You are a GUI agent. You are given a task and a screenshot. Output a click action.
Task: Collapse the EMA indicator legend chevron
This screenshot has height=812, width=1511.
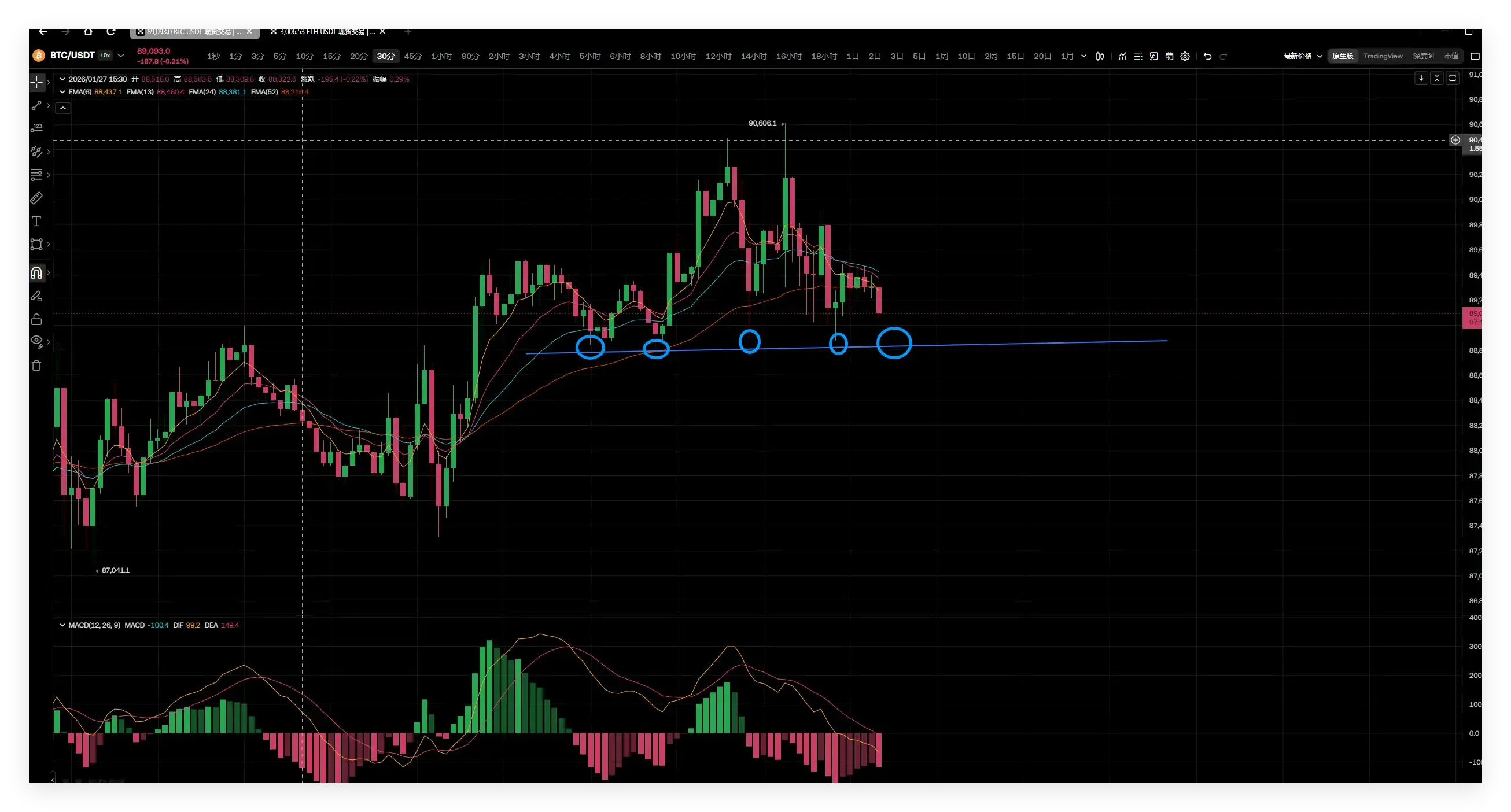(62, 92)
